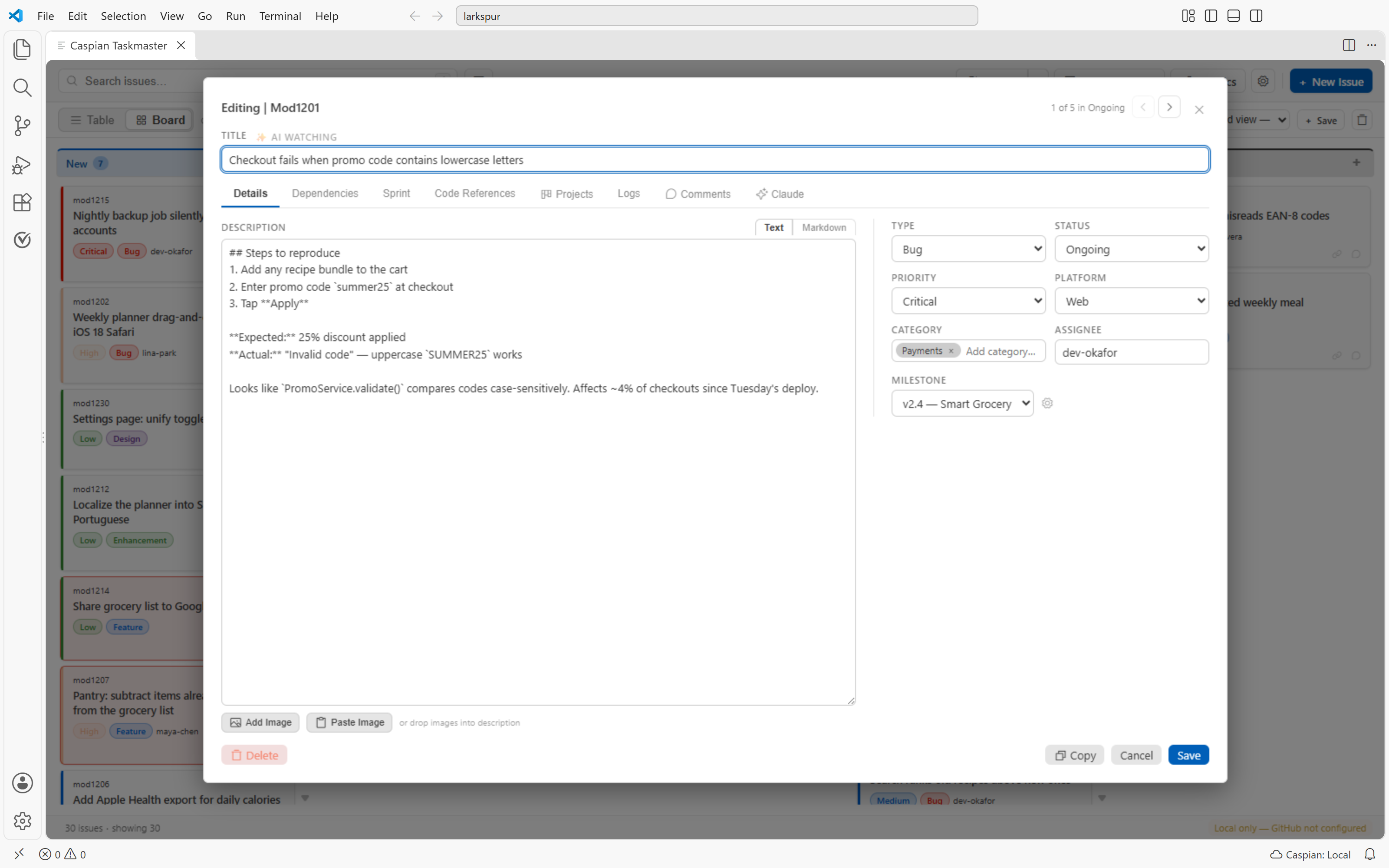Screen dimensions: 1389x868
Task: Switch to Table view behind the dialog
Action: point(92,120)
